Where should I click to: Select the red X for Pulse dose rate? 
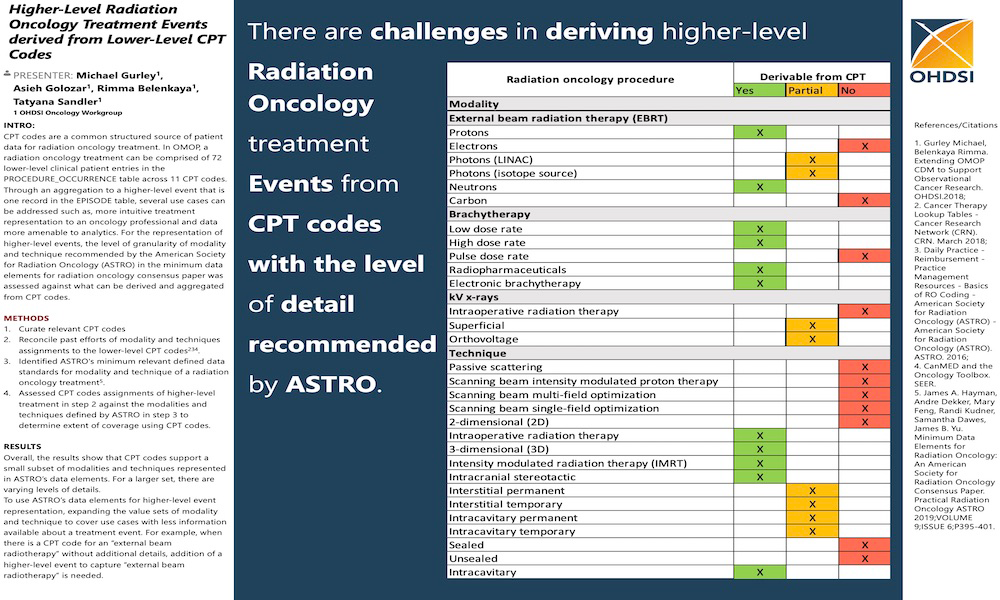coord(864,256)
